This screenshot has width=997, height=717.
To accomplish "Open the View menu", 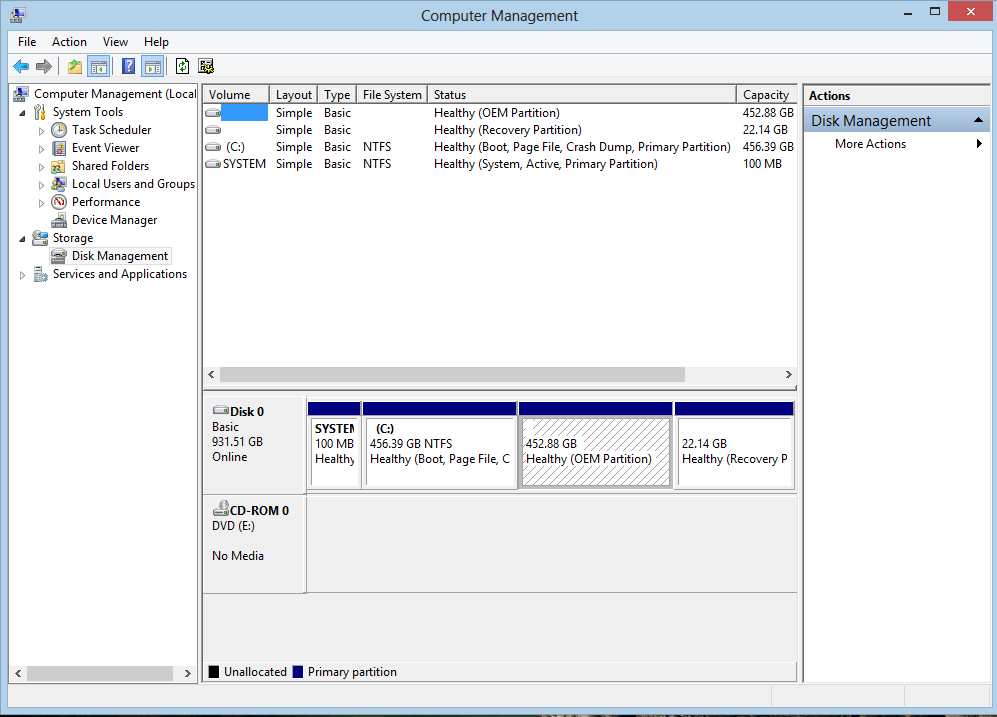I will point(115,42).
